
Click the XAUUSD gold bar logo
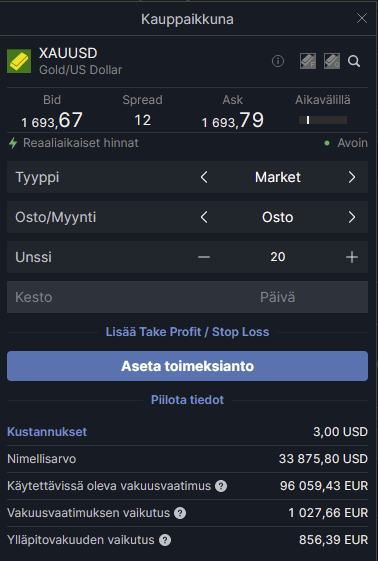(x=19, y=61)
